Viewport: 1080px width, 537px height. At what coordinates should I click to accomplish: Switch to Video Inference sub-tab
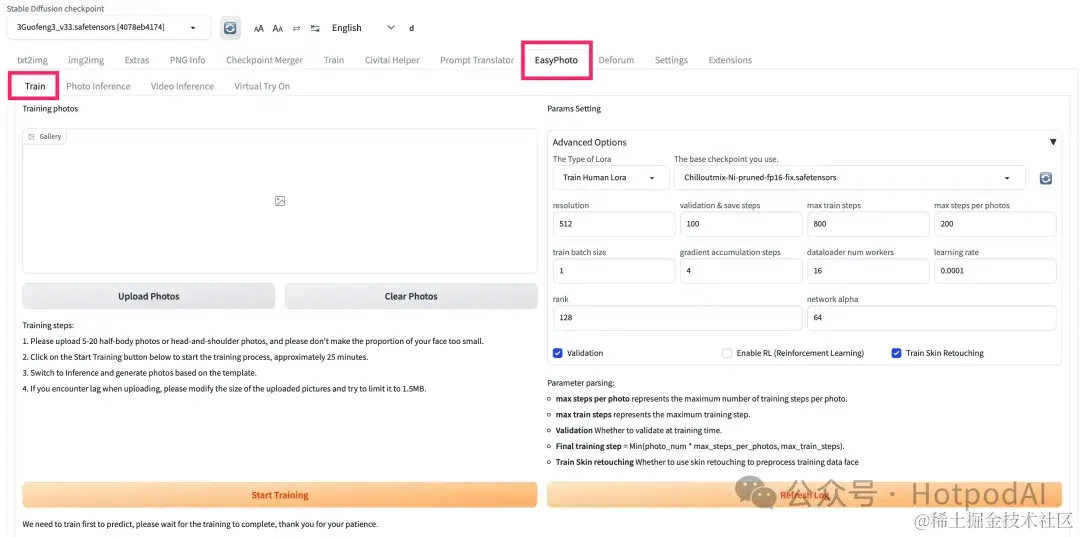click(x=182, y=86)
